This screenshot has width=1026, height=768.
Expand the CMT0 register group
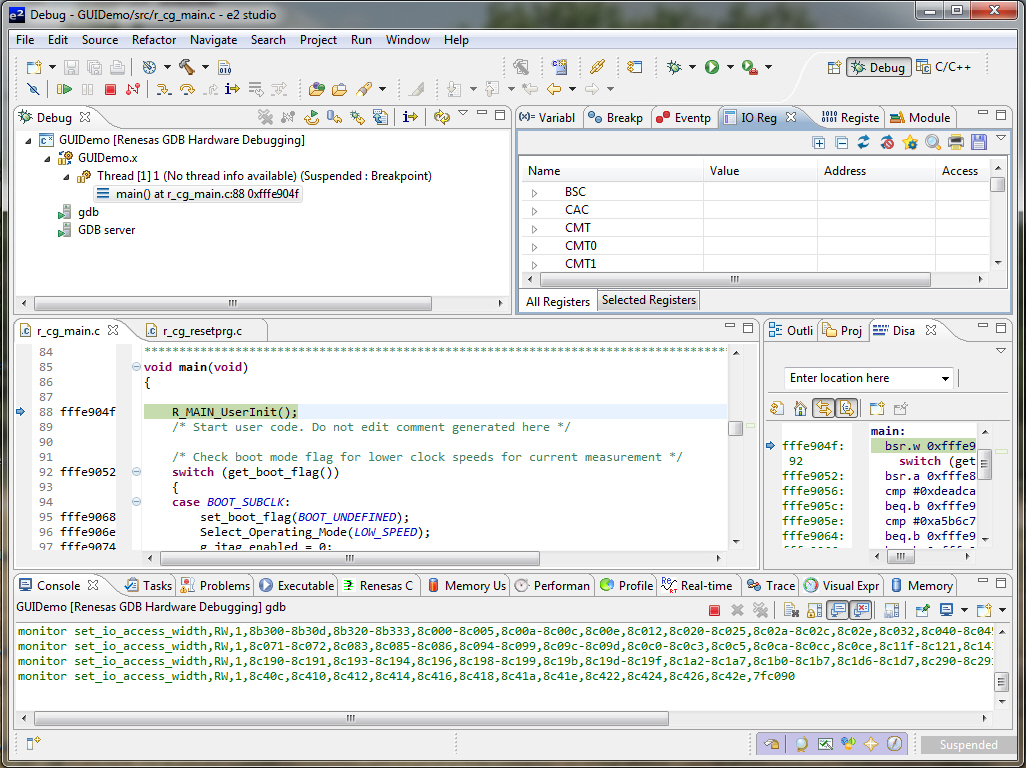[534, 246]
